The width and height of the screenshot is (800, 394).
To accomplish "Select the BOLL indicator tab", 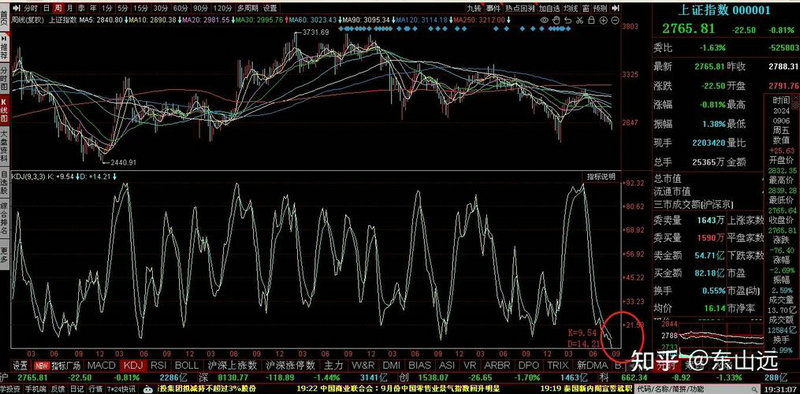I will [x=187, y=365].
